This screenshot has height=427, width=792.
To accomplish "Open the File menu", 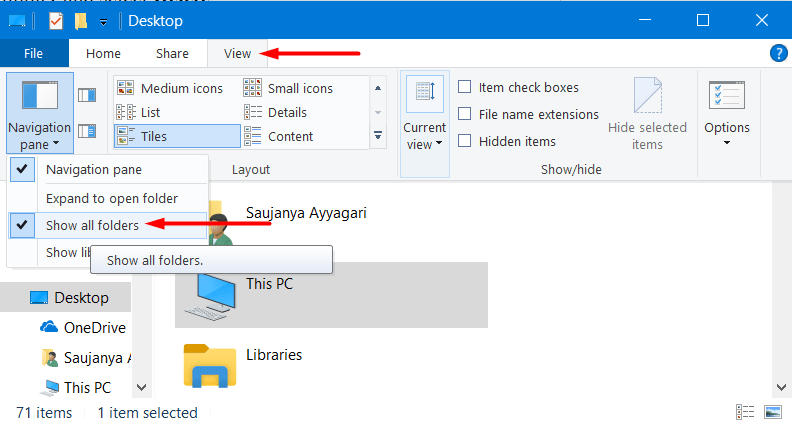I will (x=33, y=54).
